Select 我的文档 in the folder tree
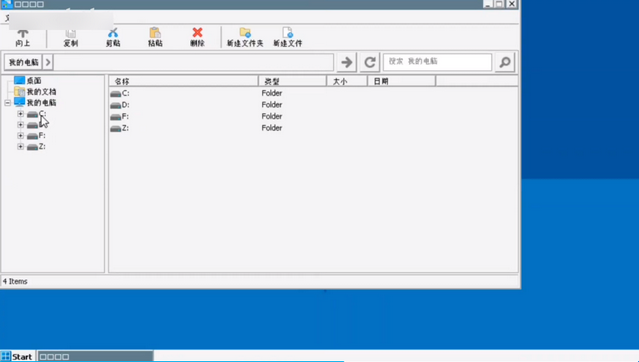 pos(41,92)
